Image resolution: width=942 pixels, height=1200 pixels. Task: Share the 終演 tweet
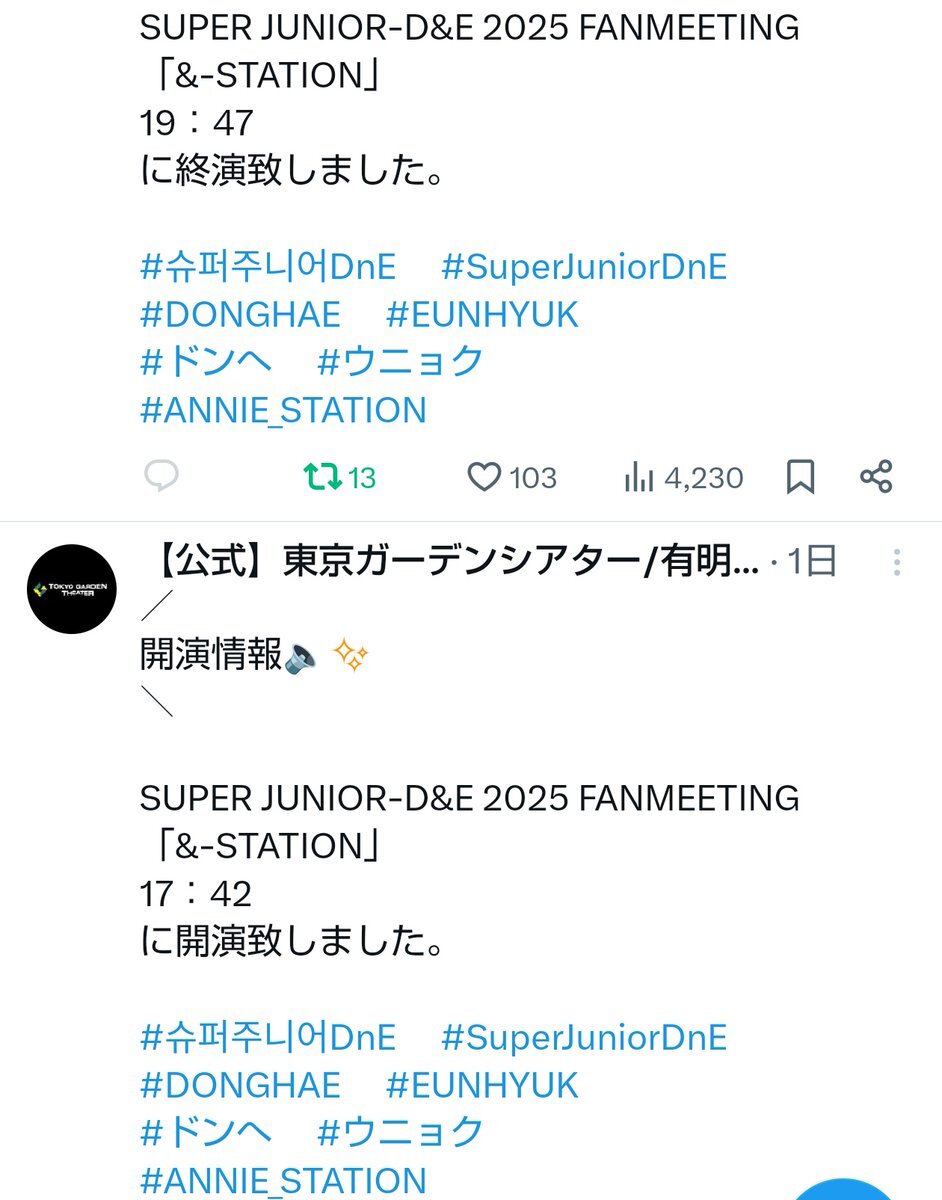(x=876, y=477)
